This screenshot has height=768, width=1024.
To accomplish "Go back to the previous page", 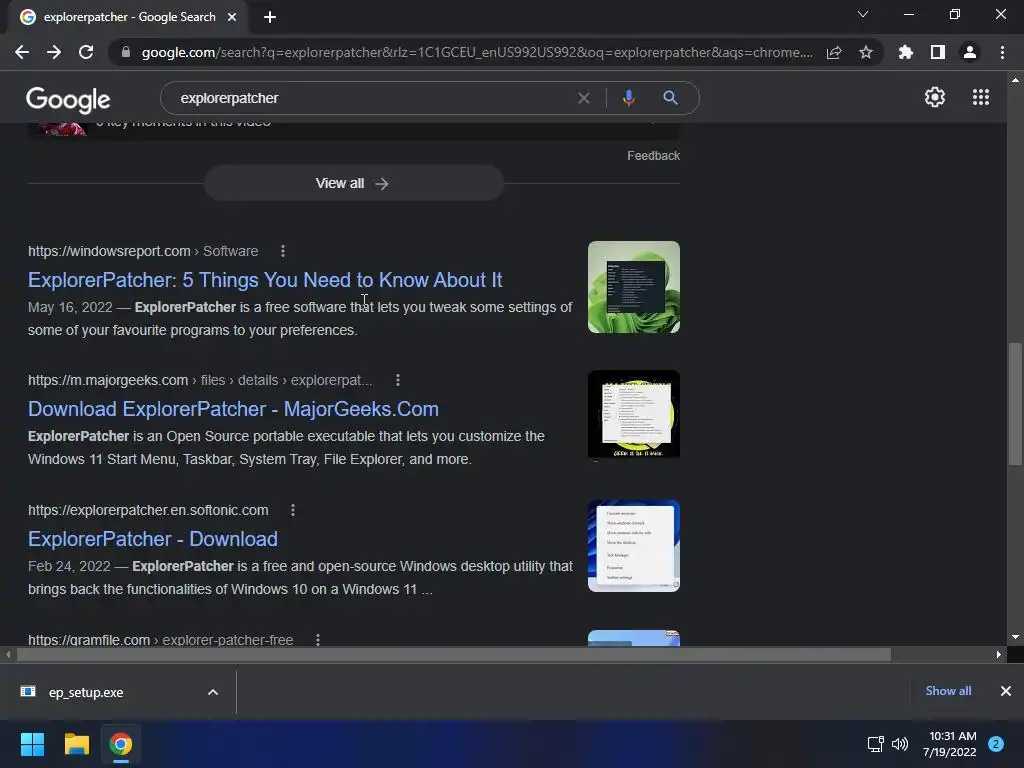I will [22, 52].
